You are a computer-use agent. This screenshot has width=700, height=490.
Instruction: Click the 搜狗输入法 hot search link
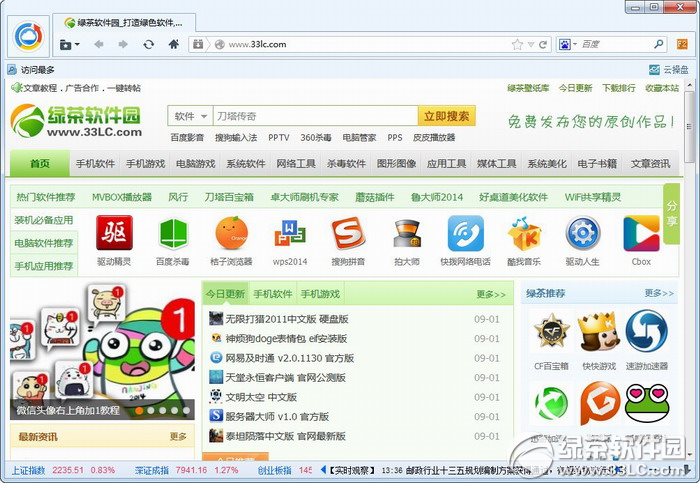(x=236, y=137)
